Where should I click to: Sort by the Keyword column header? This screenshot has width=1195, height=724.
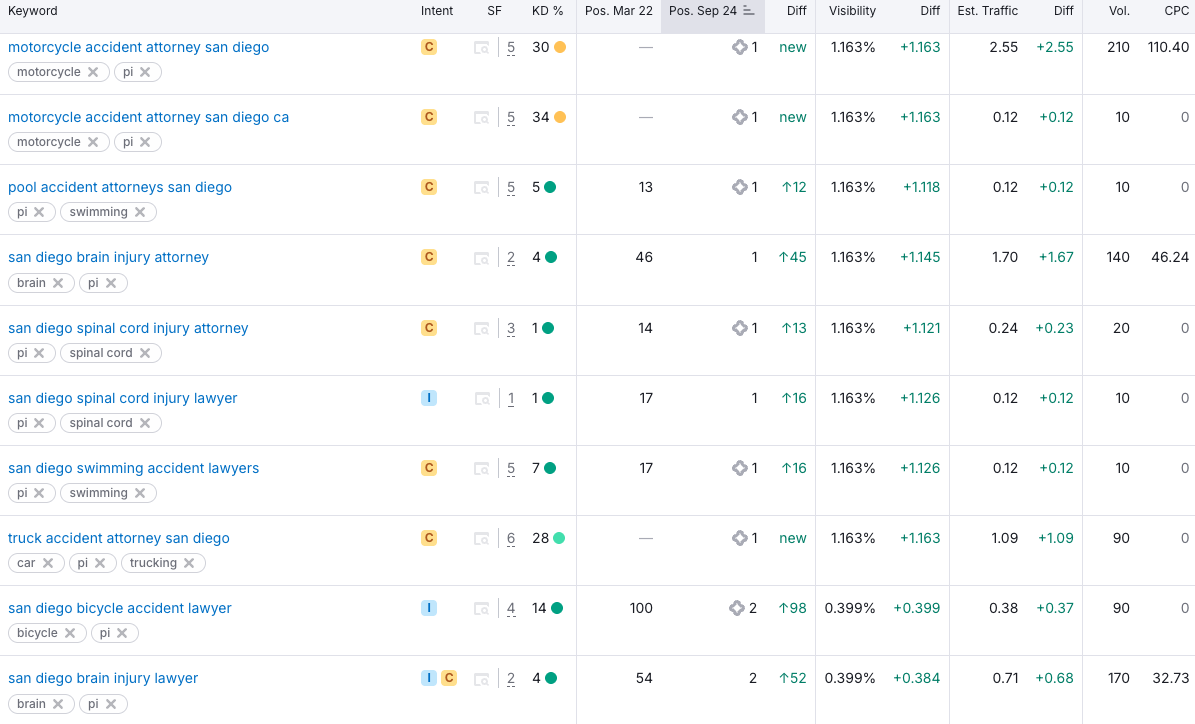click(x=32, y=11)
